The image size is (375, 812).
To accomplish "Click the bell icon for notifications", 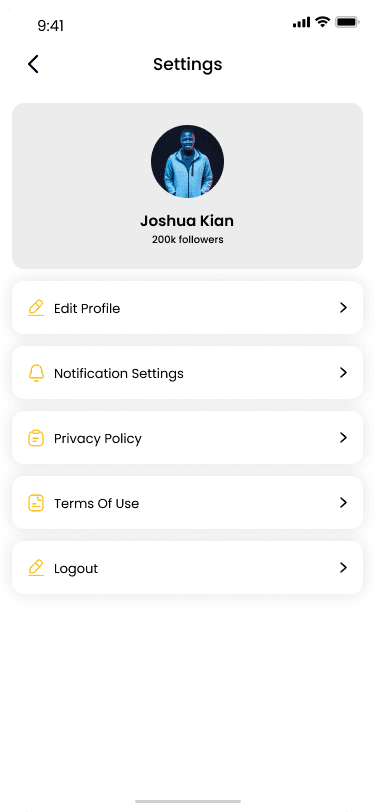I will (36, 373).
